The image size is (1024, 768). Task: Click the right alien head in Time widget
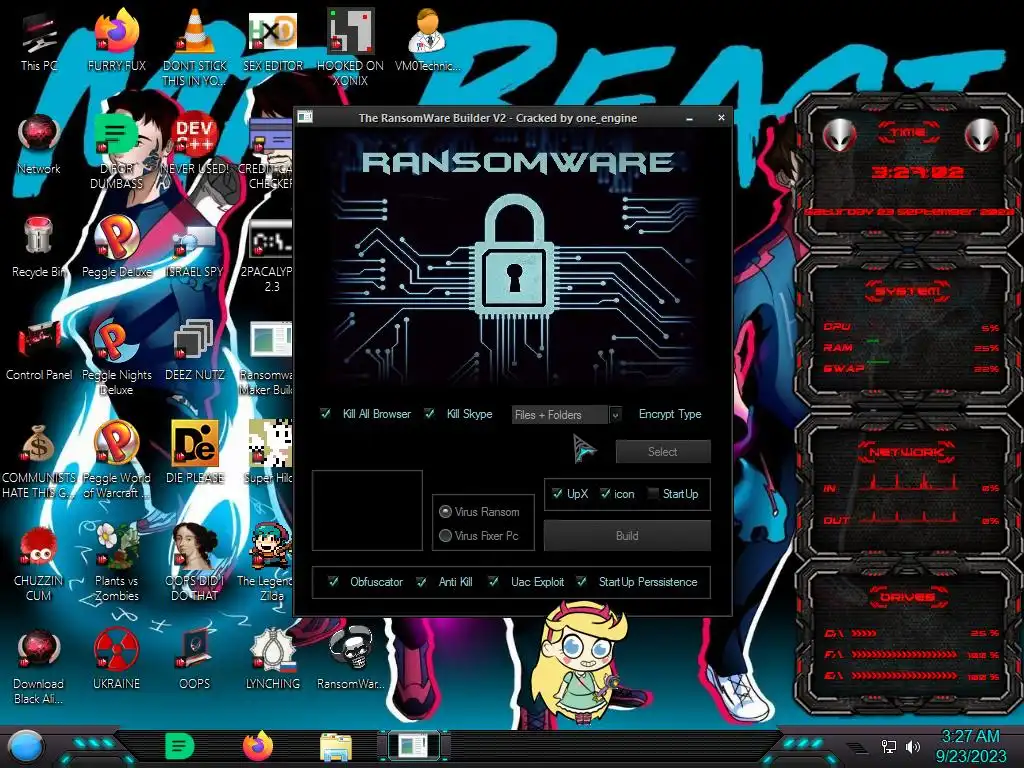click(x=982, y=135)
